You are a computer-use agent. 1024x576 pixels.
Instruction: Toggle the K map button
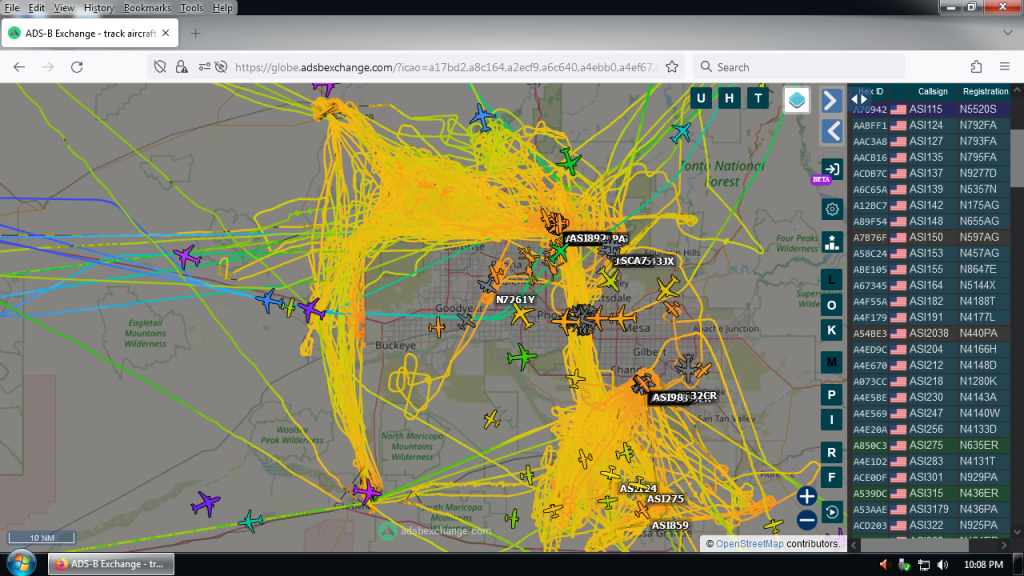831,330
